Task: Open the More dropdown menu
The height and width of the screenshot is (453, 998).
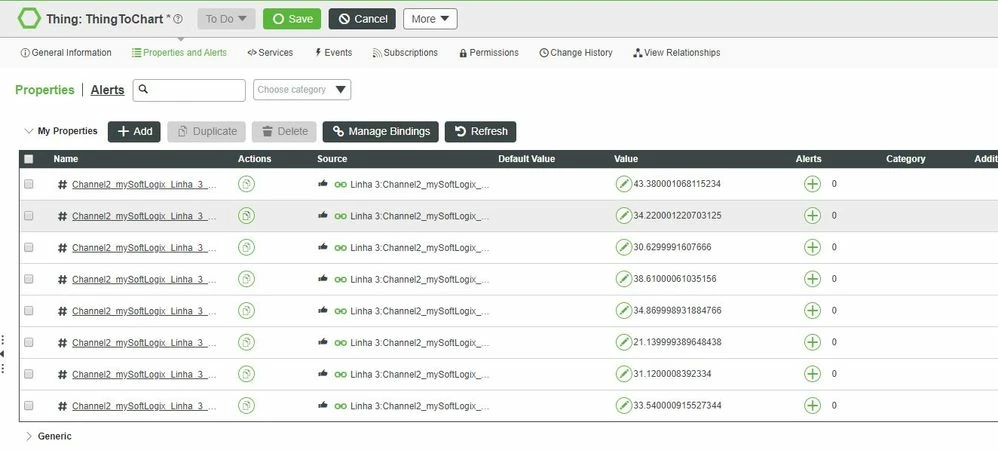Action: pyautogui.click(x=430, y=19)
